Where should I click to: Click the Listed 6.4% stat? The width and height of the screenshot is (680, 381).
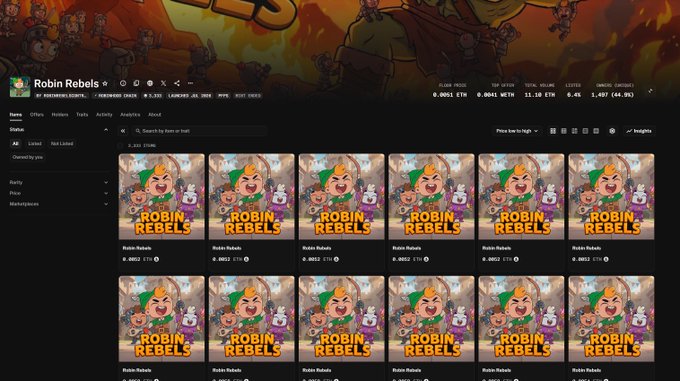tap(573, 91)
